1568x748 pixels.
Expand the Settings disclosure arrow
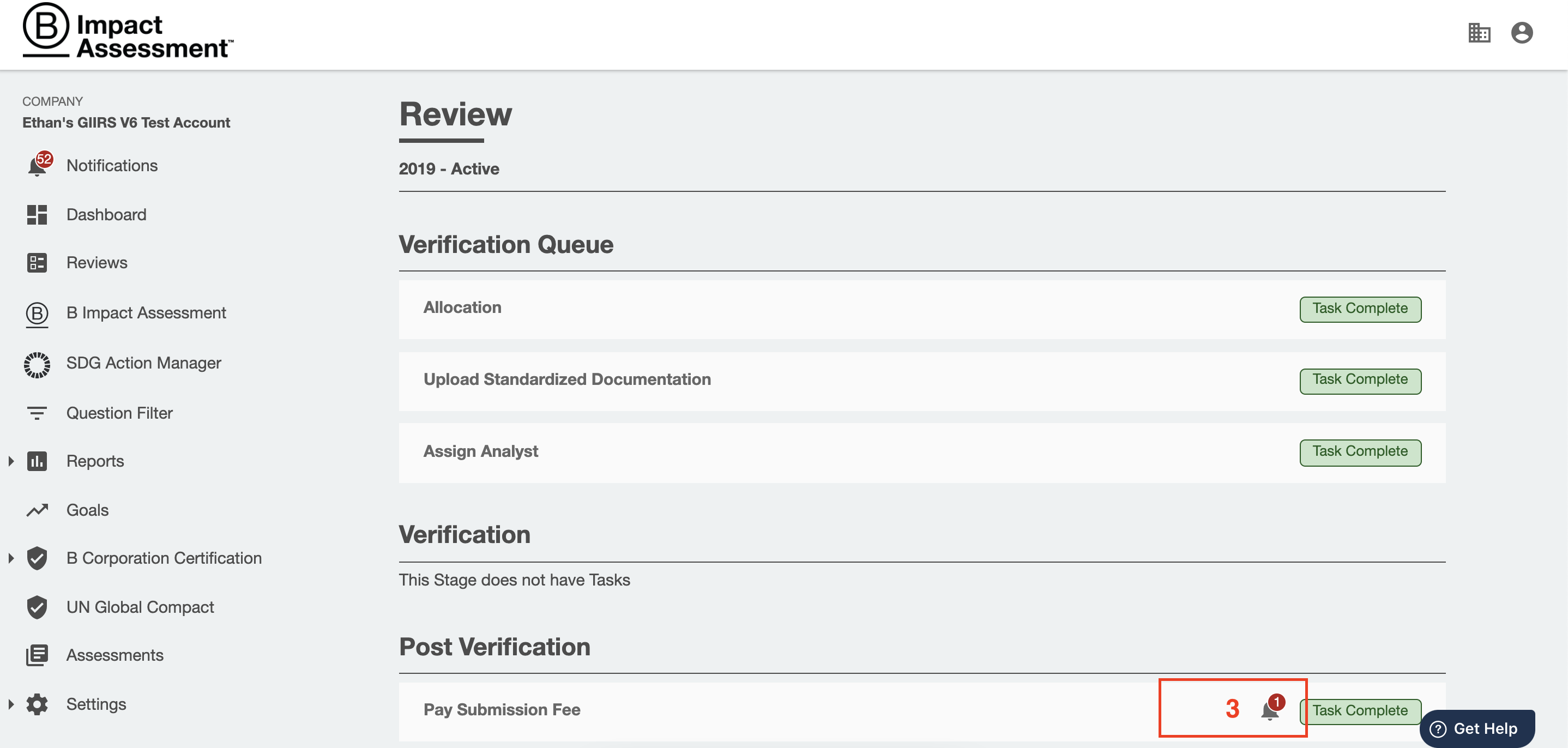(x=11, y=704)
